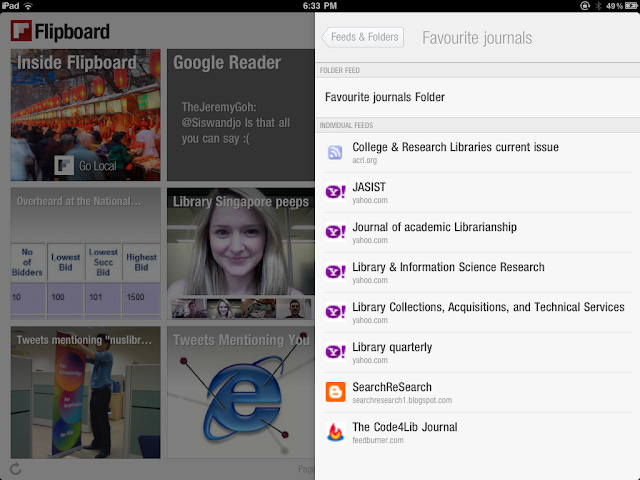The width and height of the screenshot is (640, 480).
Task: Open the SearchReSearch blog feed
Action: pyautogui.click(x=478, y=393)
